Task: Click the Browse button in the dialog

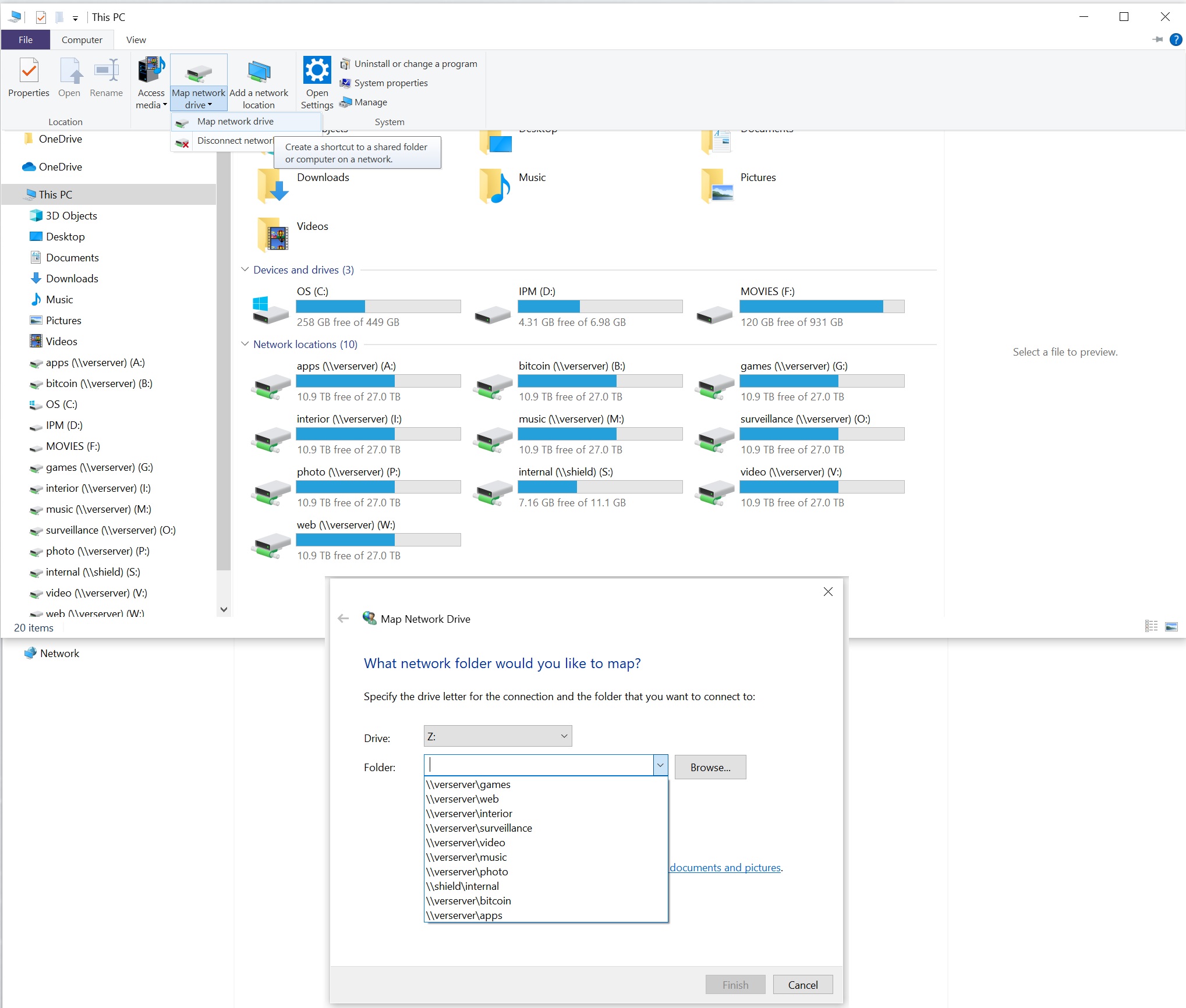Action: point(710,767)
